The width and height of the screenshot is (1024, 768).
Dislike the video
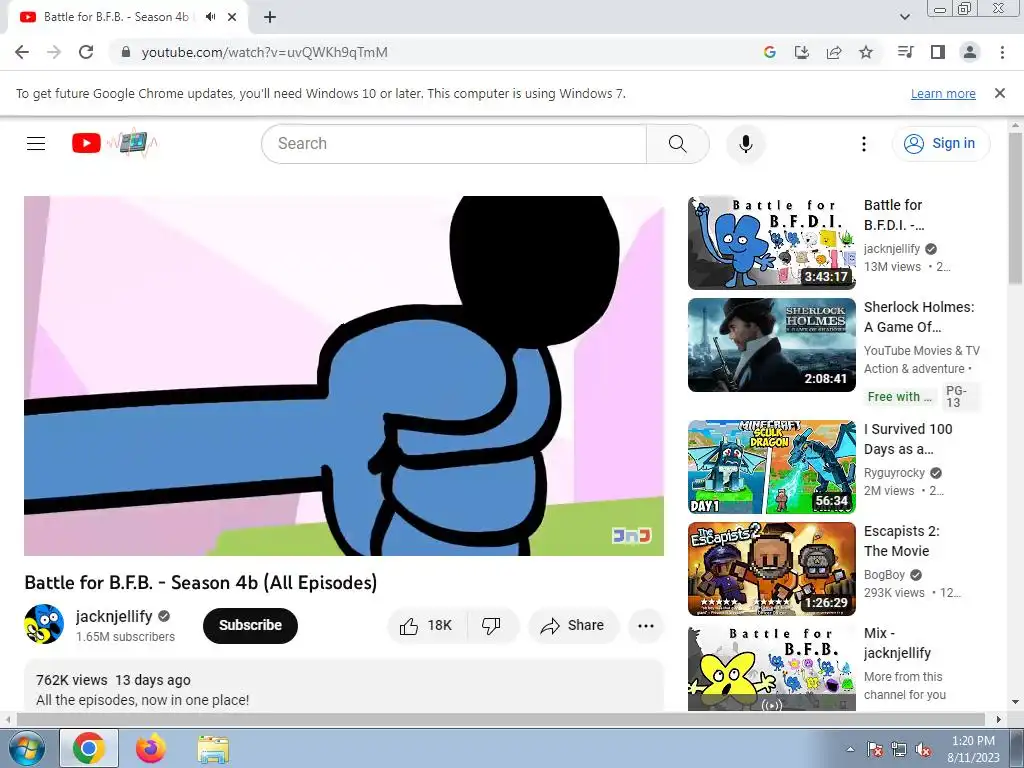point(492,626)
